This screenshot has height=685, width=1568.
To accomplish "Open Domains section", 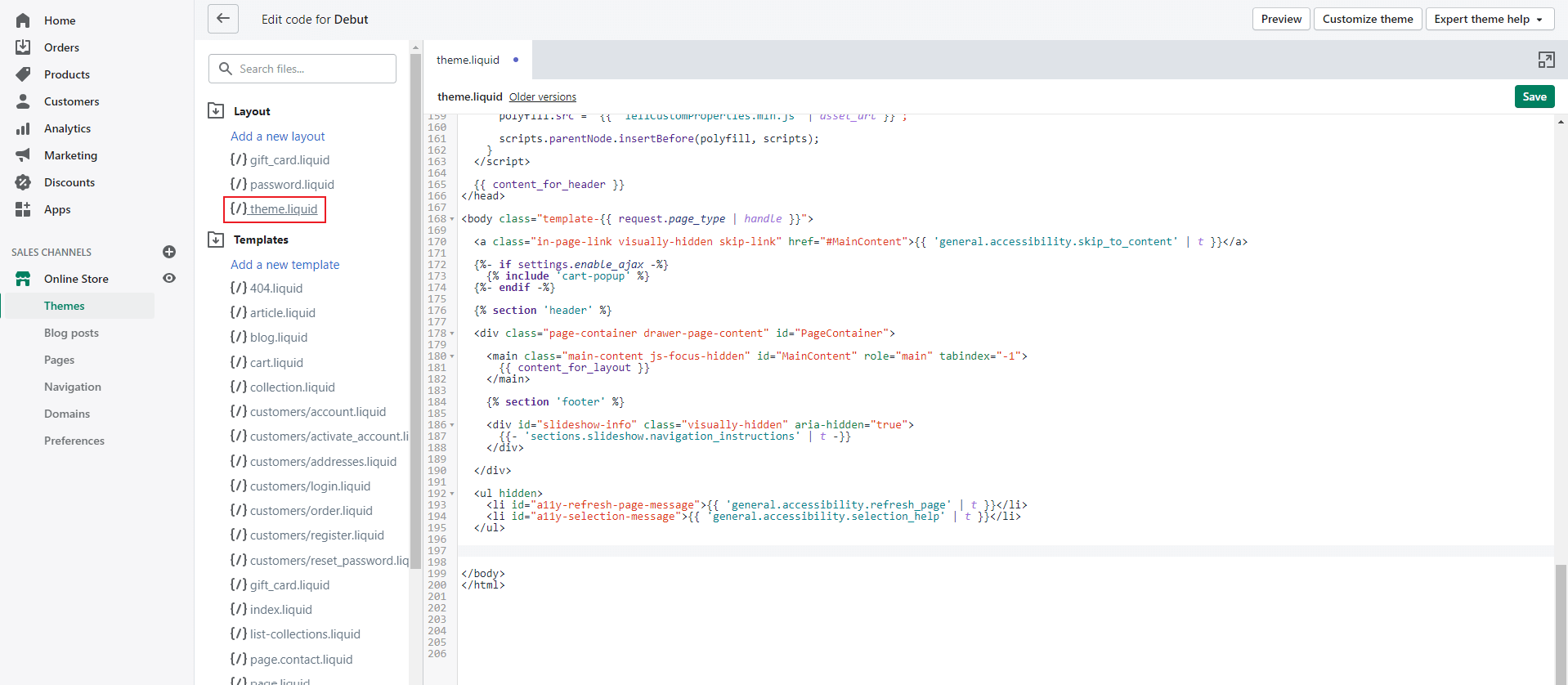I will [x=67, y=414].
